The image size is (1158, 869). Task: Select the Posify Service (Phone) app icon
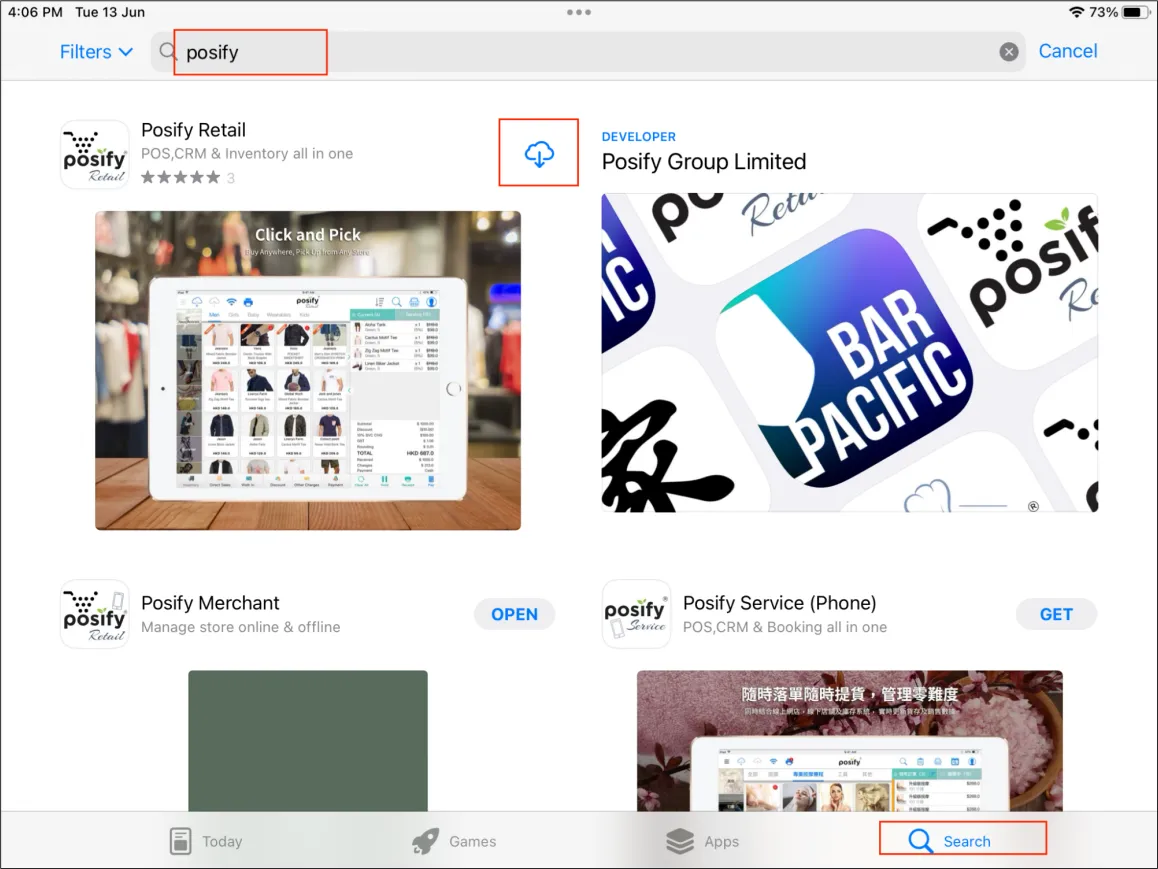coord(636,613)
